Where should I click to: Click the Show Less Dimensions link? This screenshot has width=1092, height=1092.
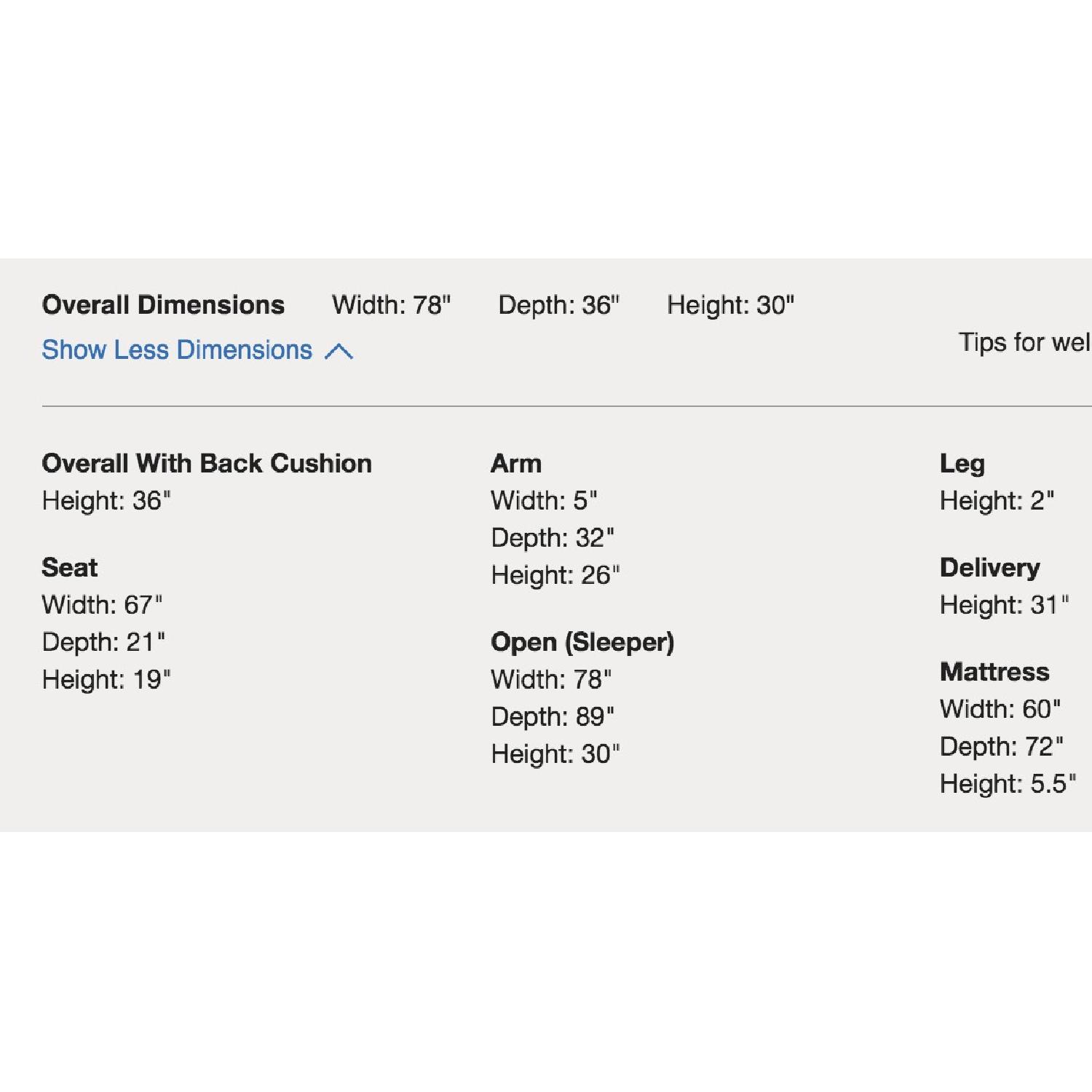pos(177,350)
